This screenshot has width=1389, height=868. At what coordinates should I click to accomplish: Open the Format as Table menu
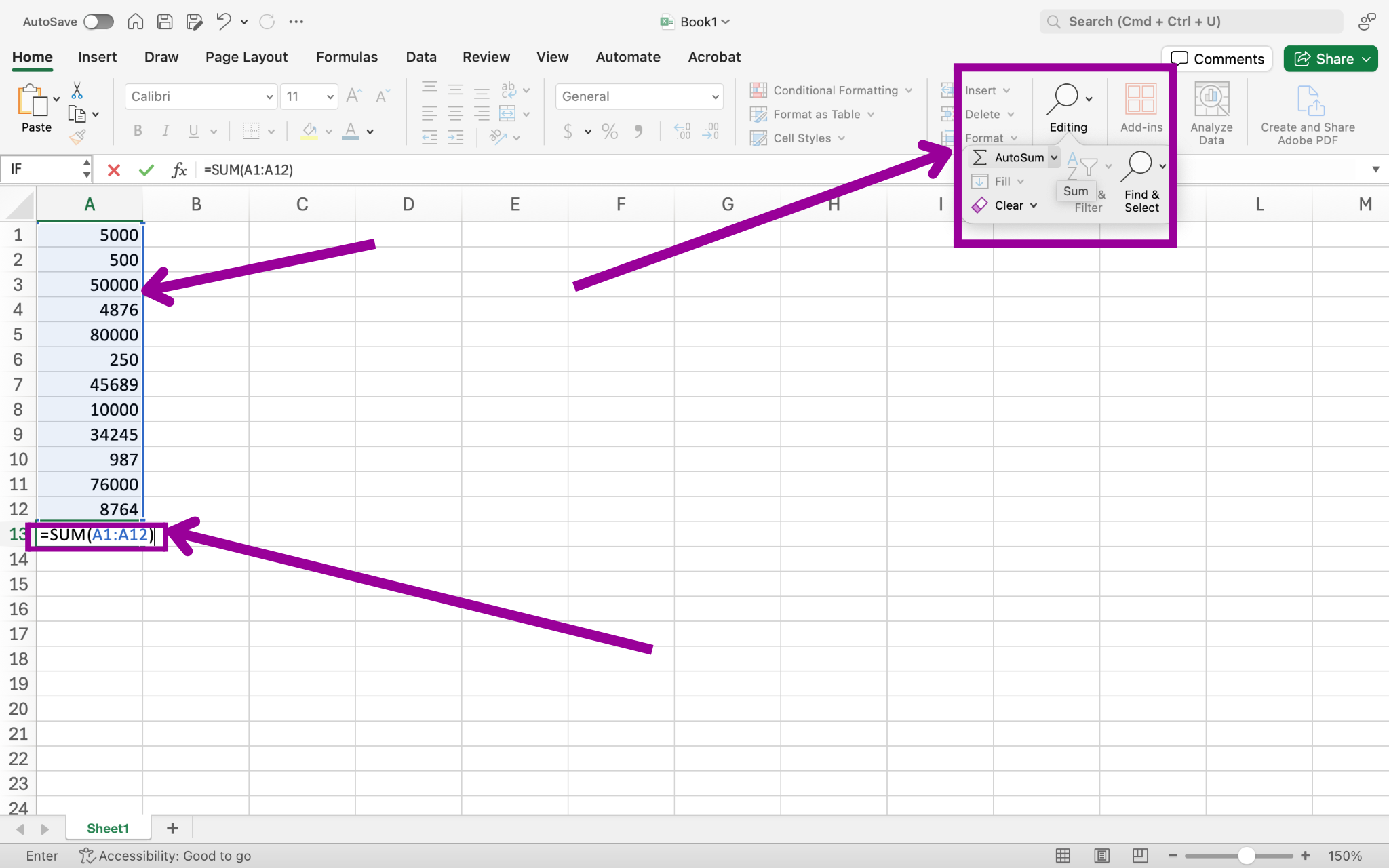coord(812,114)
